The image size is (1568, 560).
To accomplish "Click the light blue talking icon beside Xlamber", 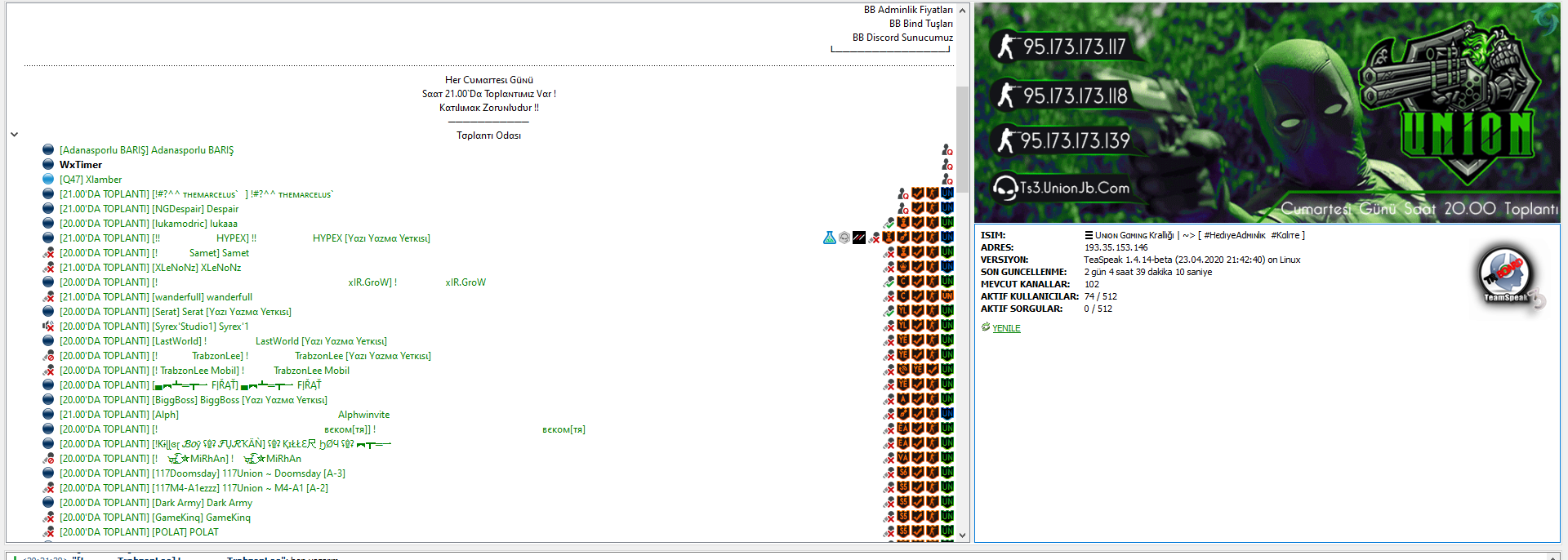I will 48,180.
